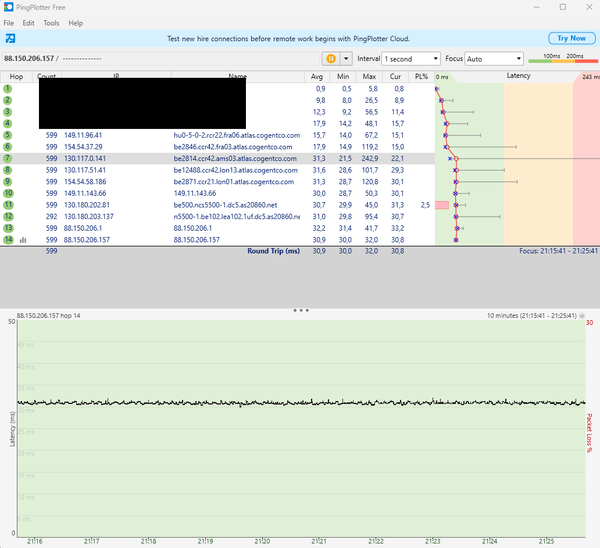The image size is (600, 548).
Task: Open the Edit menu
Action: (28, 23)
